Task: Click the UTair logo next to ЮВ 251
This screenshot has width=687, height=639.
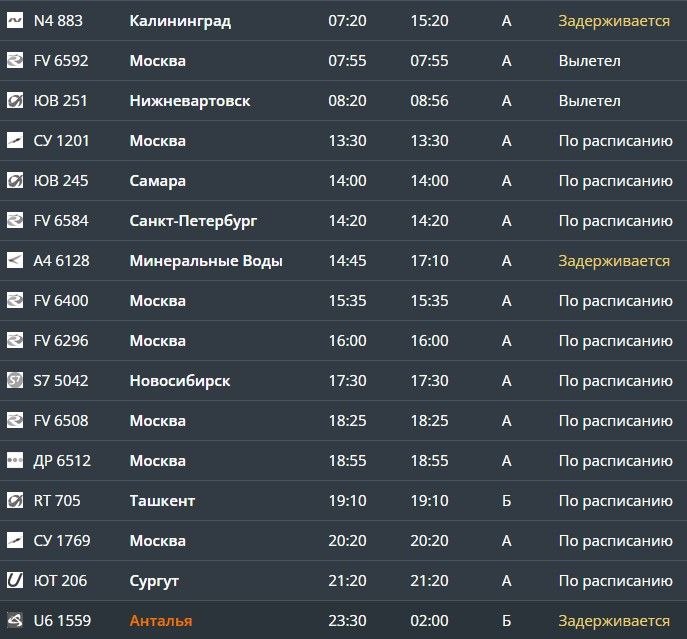Action: pos(14,101)
